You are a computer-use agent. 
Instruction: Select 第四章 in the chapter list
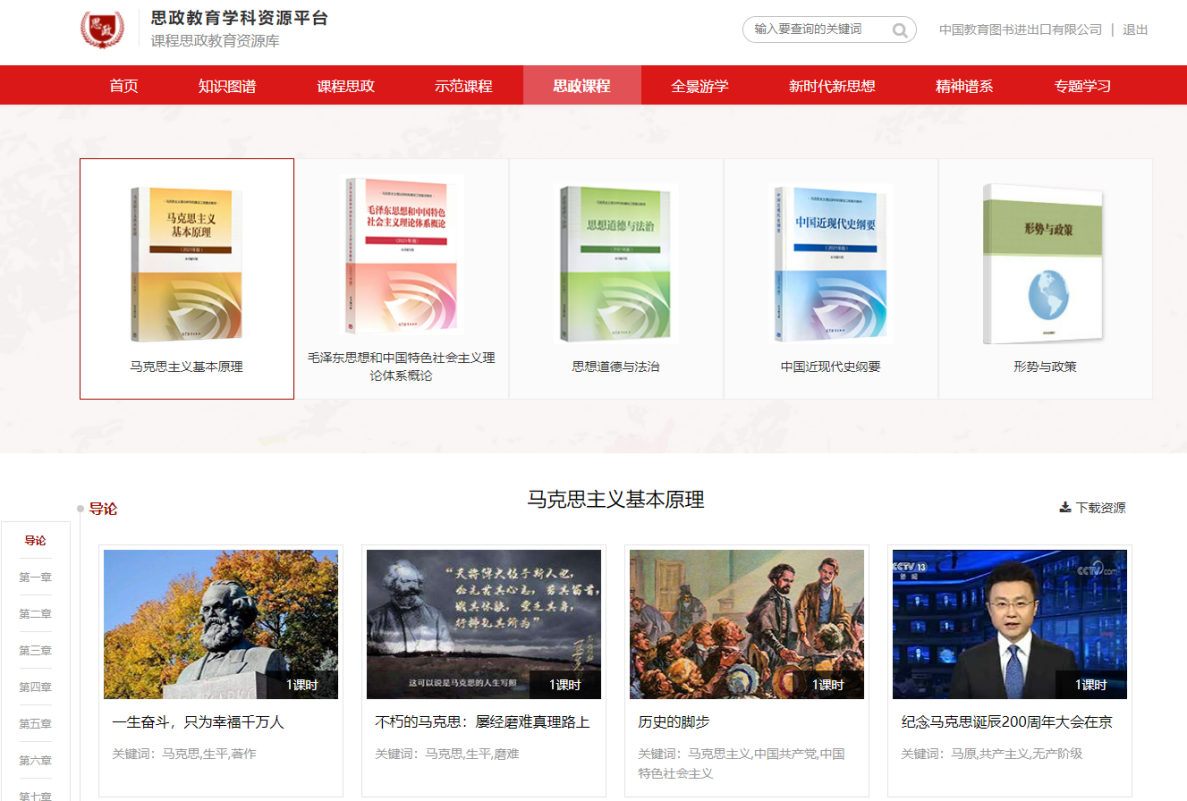pos(35,687)
